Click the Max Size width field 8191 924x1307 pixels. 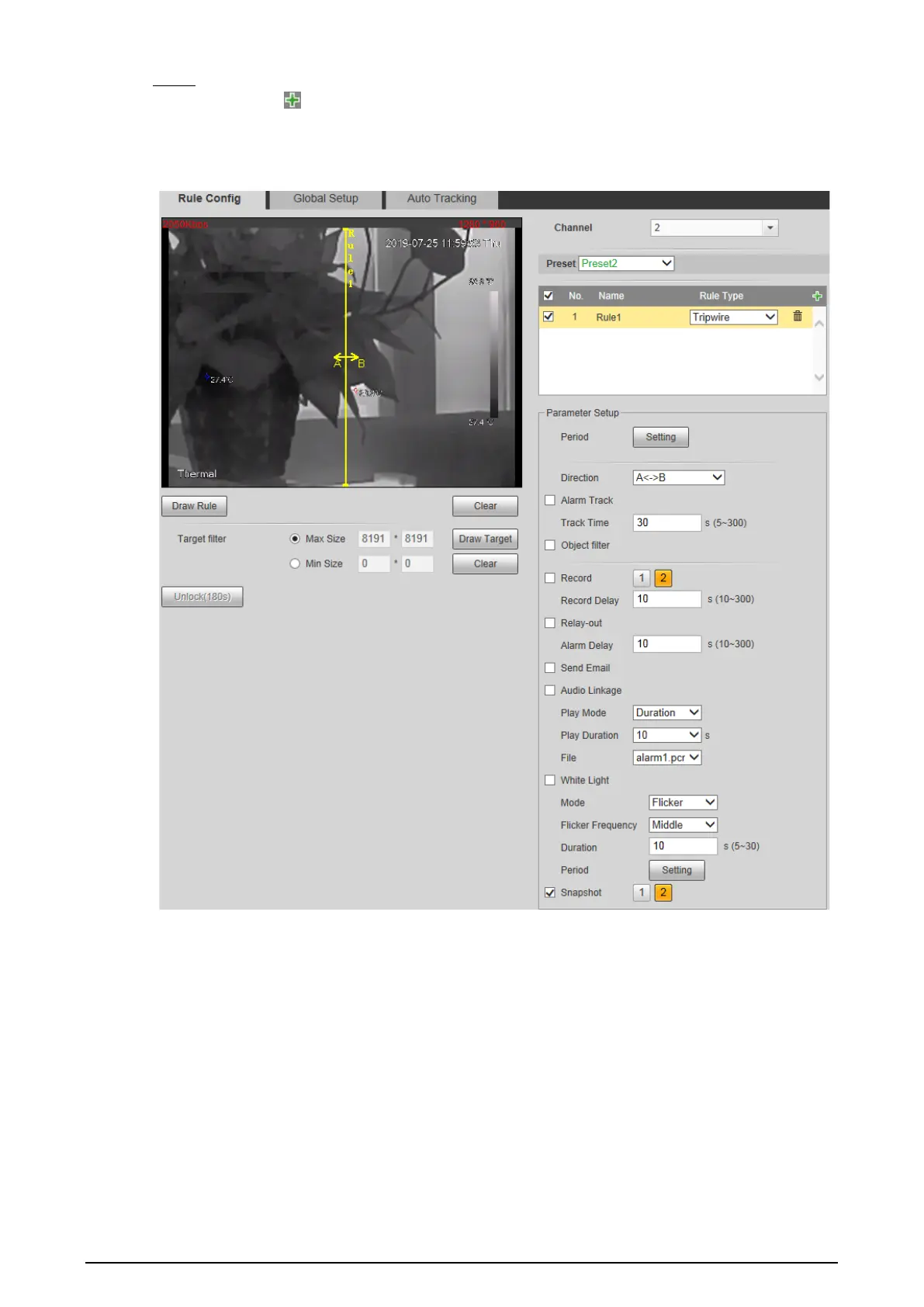point(374,539)
